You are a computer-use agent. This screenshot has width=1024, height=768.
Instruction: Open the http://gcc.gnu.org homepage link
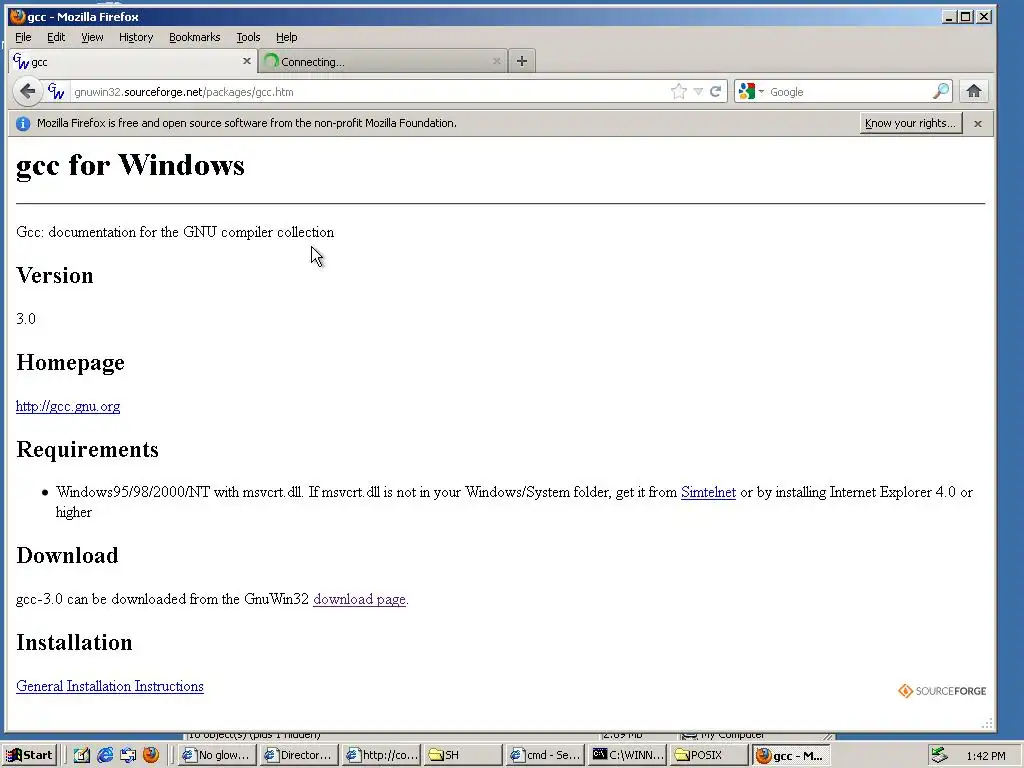coord(68,406)
